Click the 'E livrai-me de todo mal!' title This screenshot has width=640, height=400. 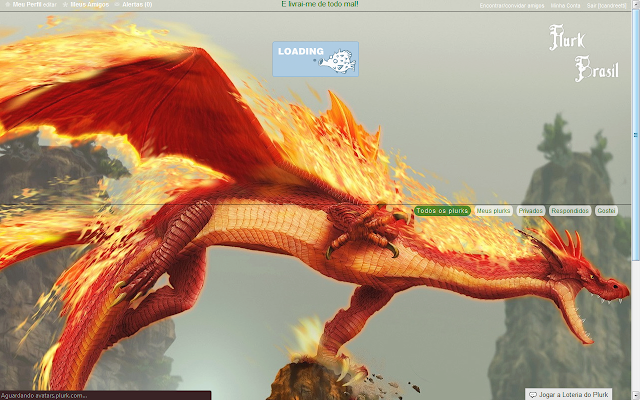[320, 4]
